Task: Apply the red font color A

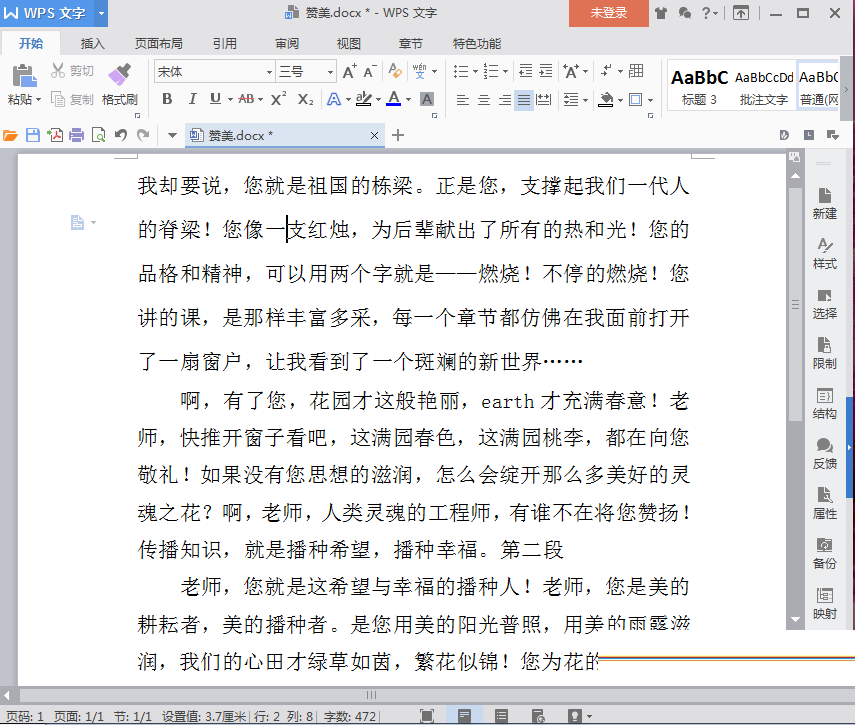Action: [x=393, y=99]
